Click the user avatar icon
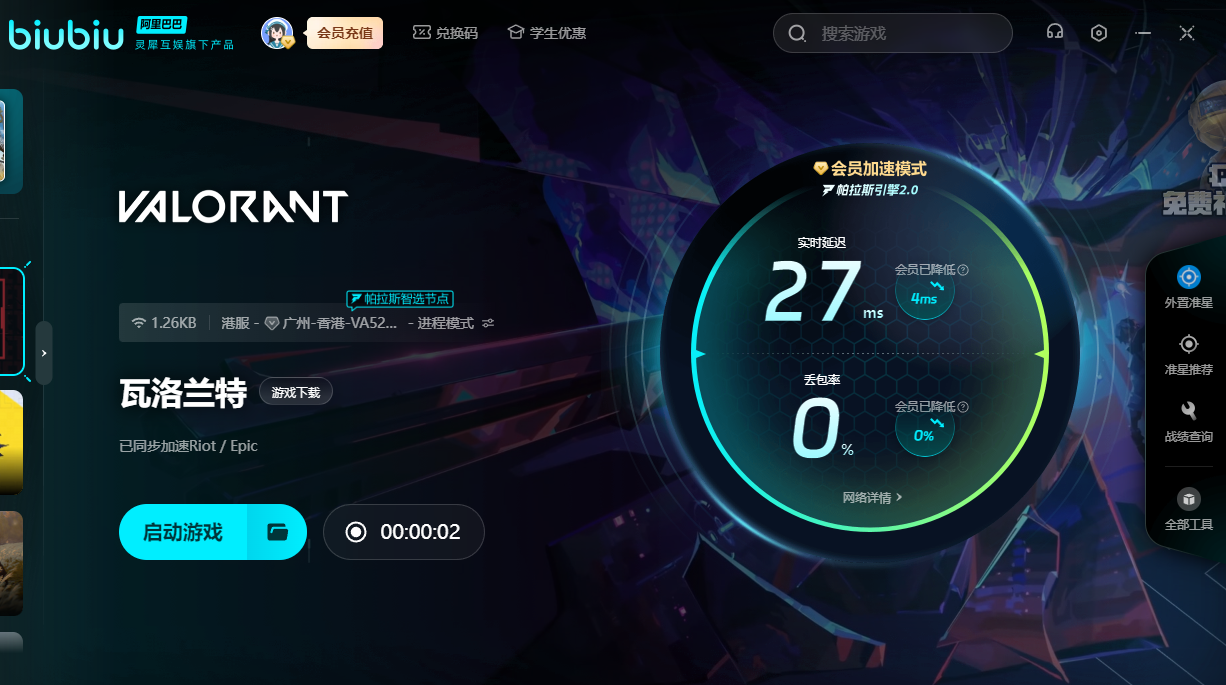 click(x=277, y=33)
